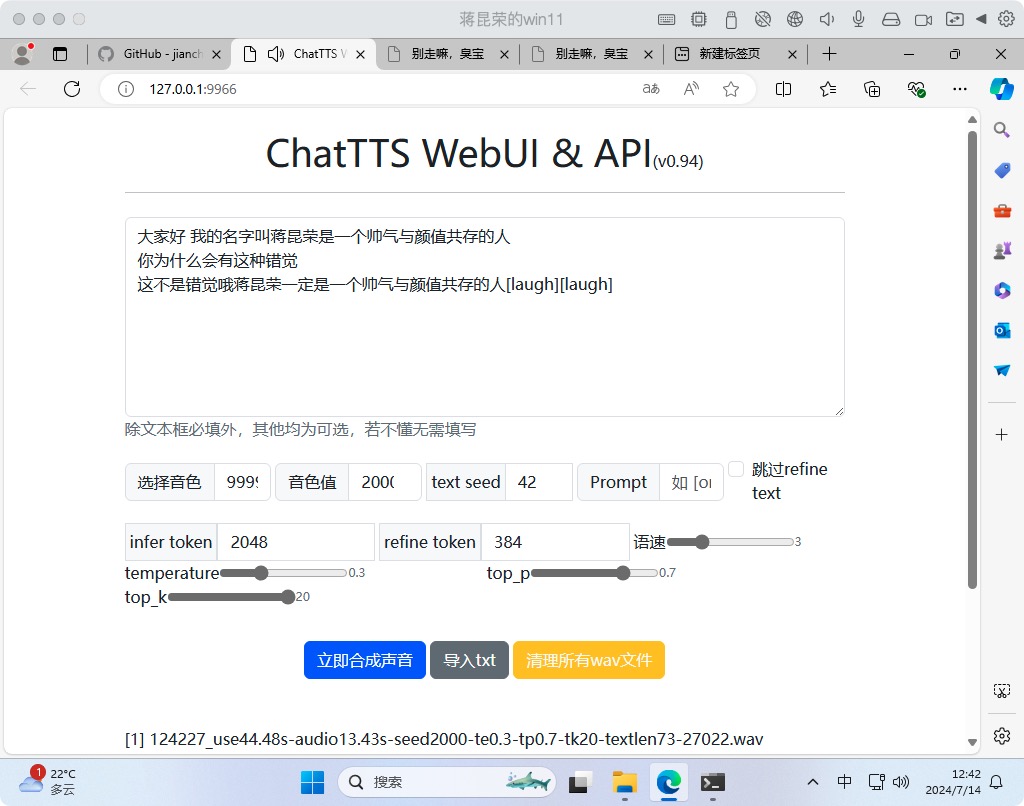Click the keyboard icon in the VM toolbar
Image resolution: width=1024 pixels, height=806 pixels.
pyautogui.click(x=666, y=20)
